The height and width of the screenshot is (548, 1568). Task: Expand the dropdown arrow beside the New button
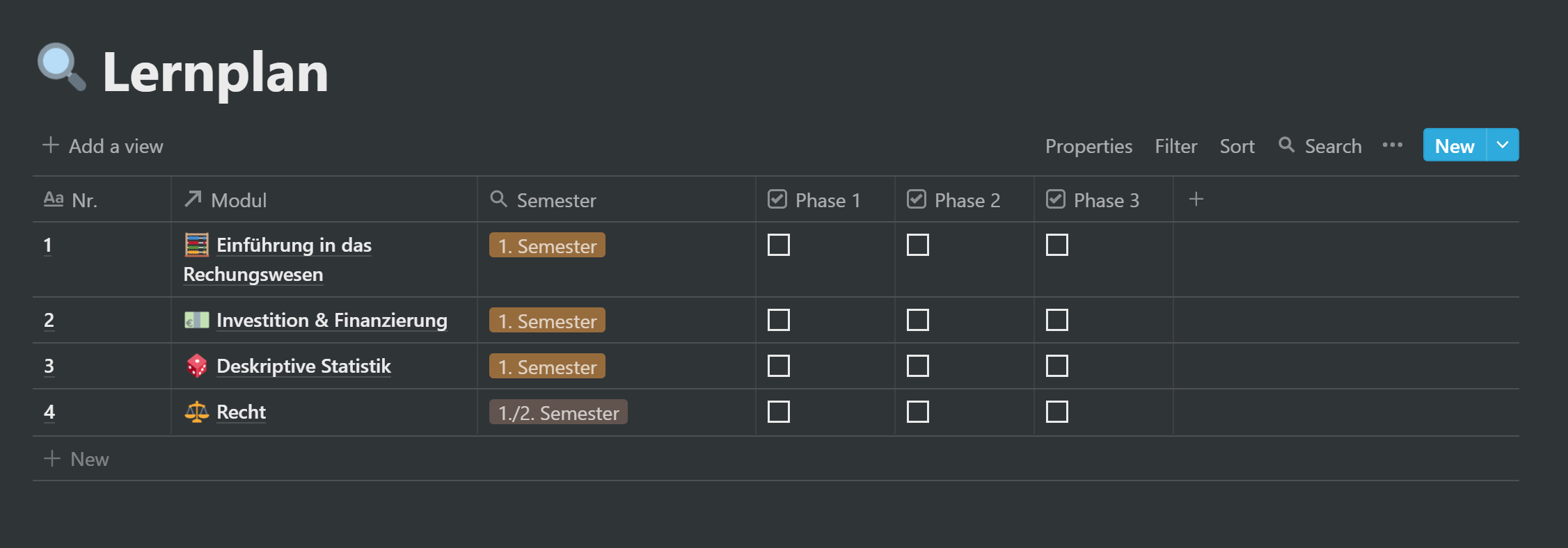click(1503, 145)
